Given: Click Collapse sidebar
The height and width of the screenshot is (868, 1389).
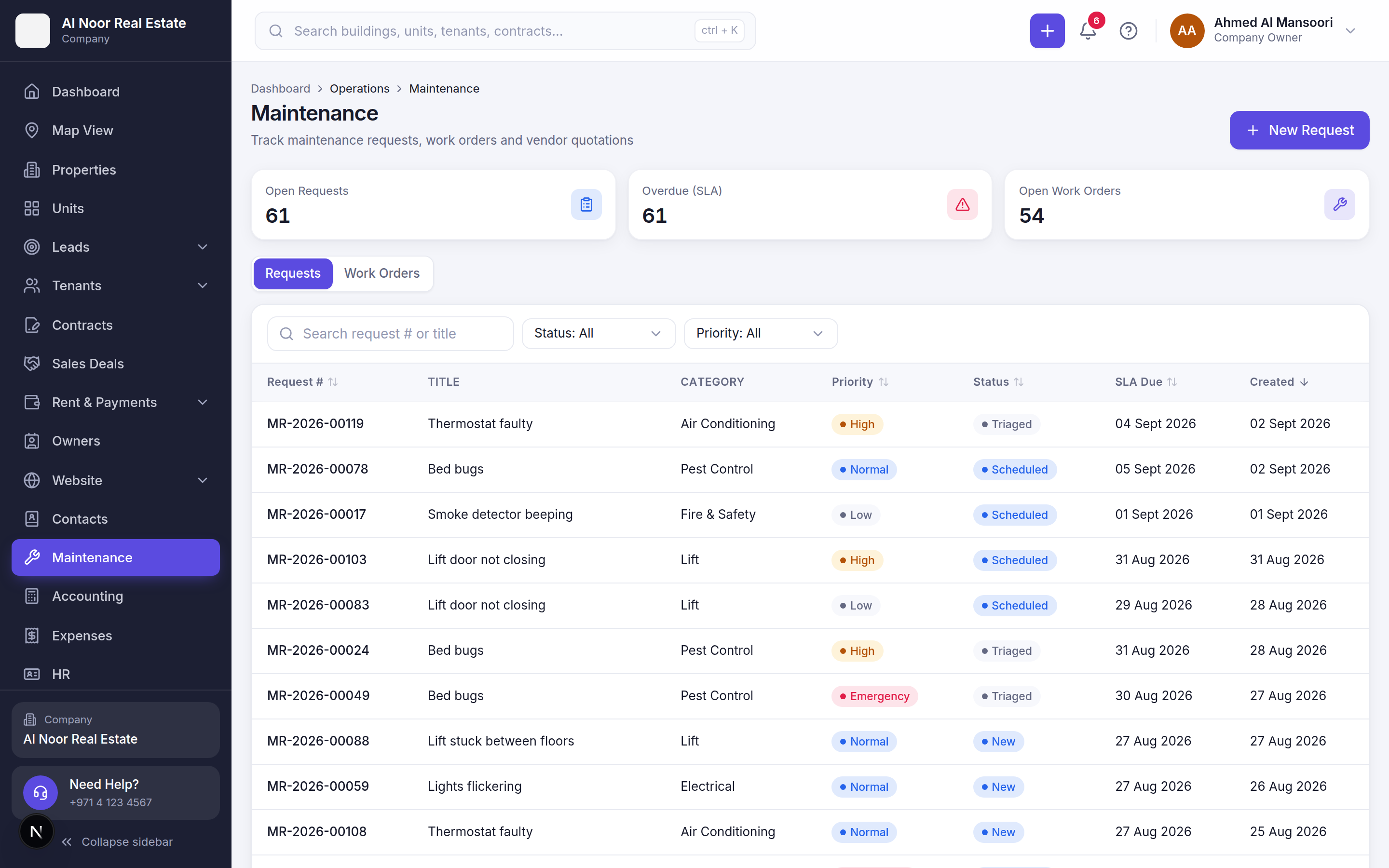Looking at the screenshot, I should [118, 841].
